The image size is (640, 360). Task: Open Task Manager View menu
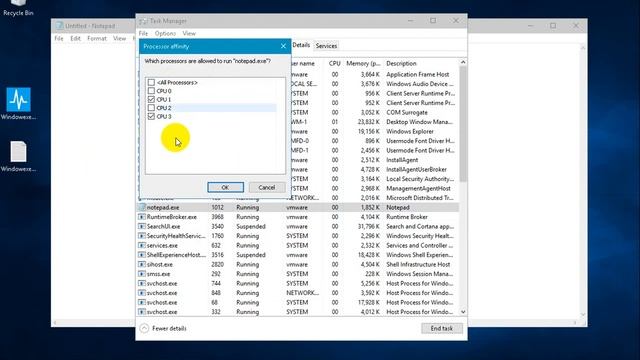pos(189,33)
